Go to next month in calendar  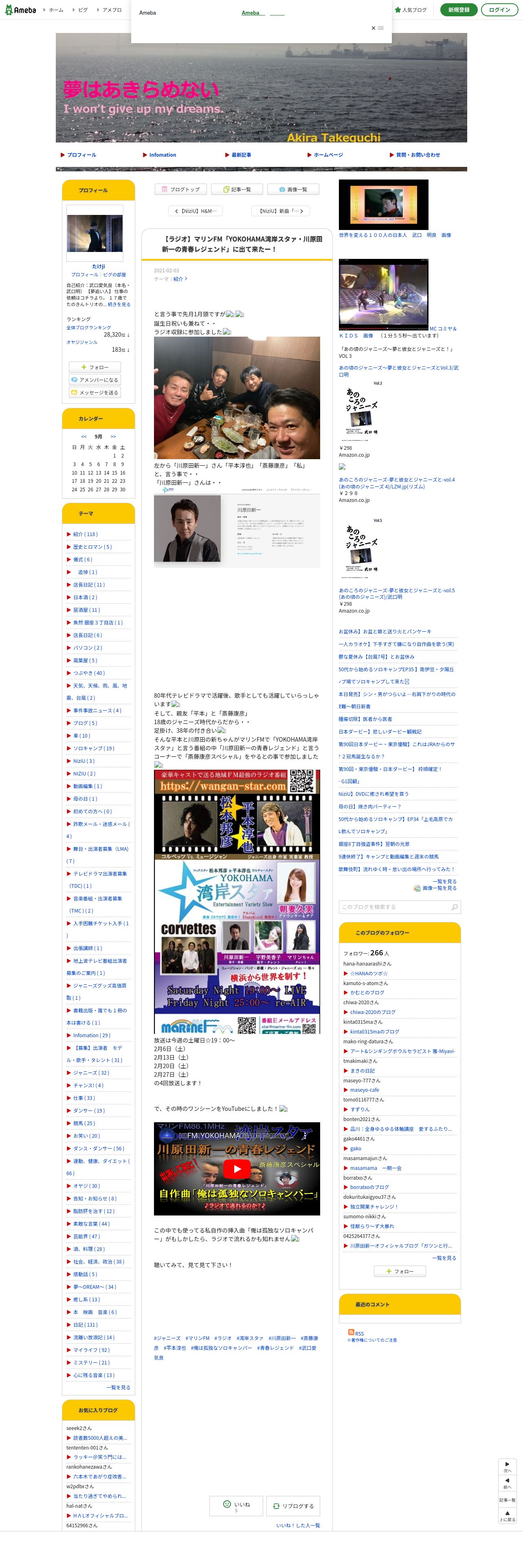[x=113, y=436]
